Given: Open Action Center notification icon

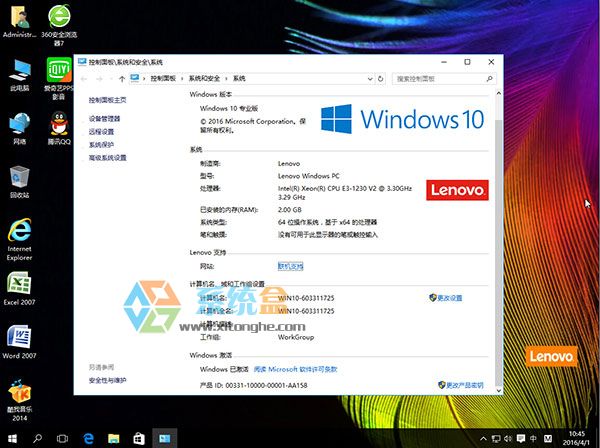Looking at the screenshot, I should [x=521, y=439].
